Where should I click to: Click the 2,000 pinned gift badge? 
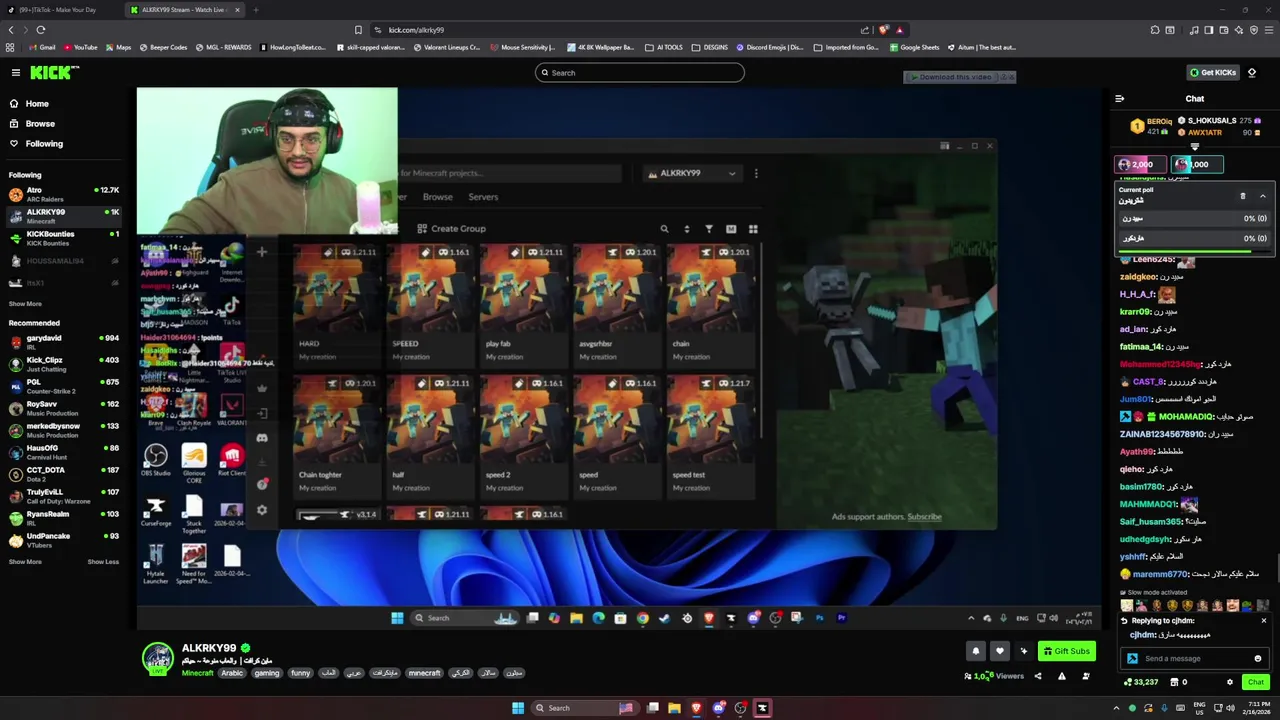point(1141,164)
